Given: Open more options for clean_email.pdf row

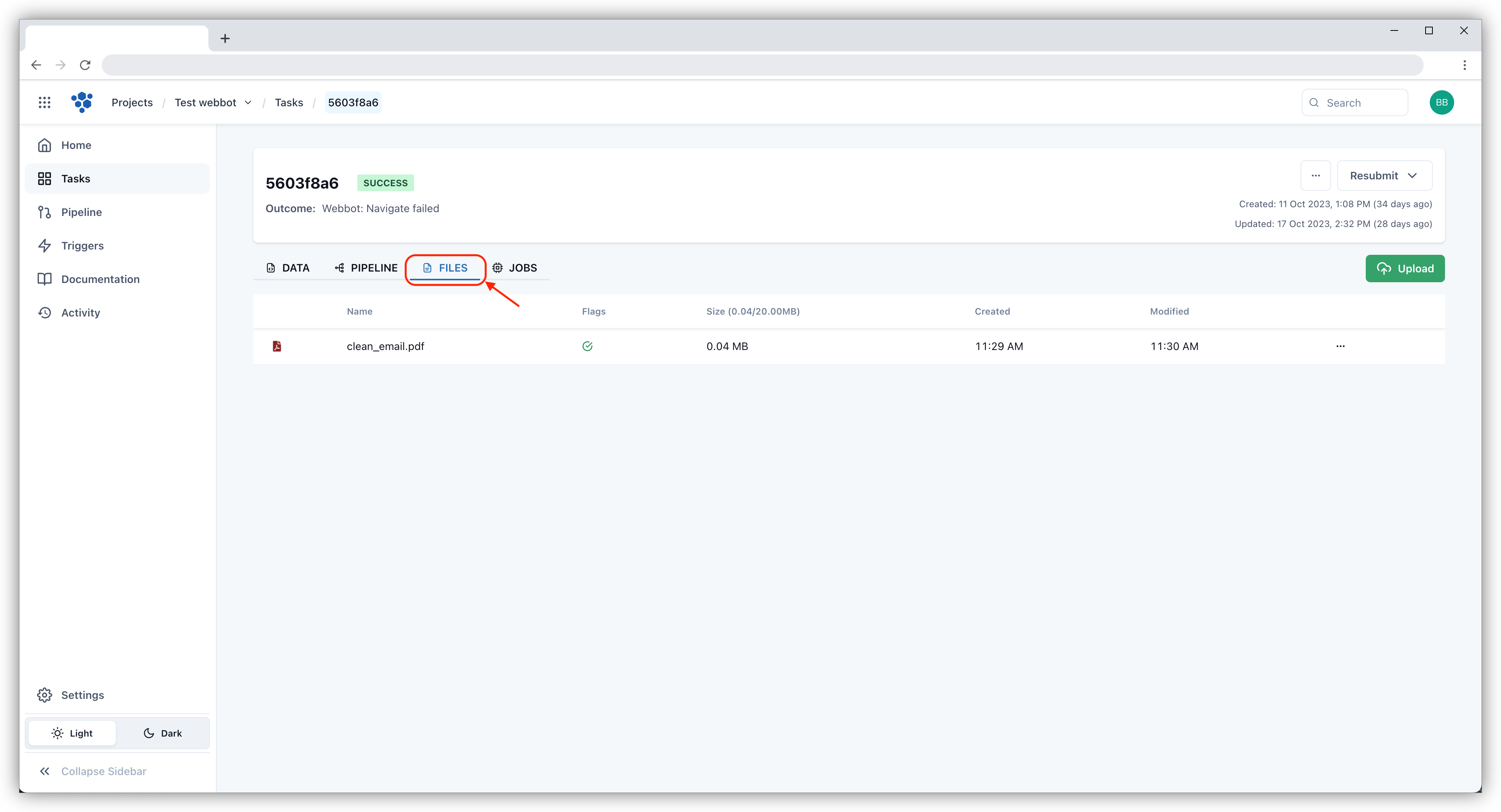Looking at the screenshot, I should click(1340, 346).
